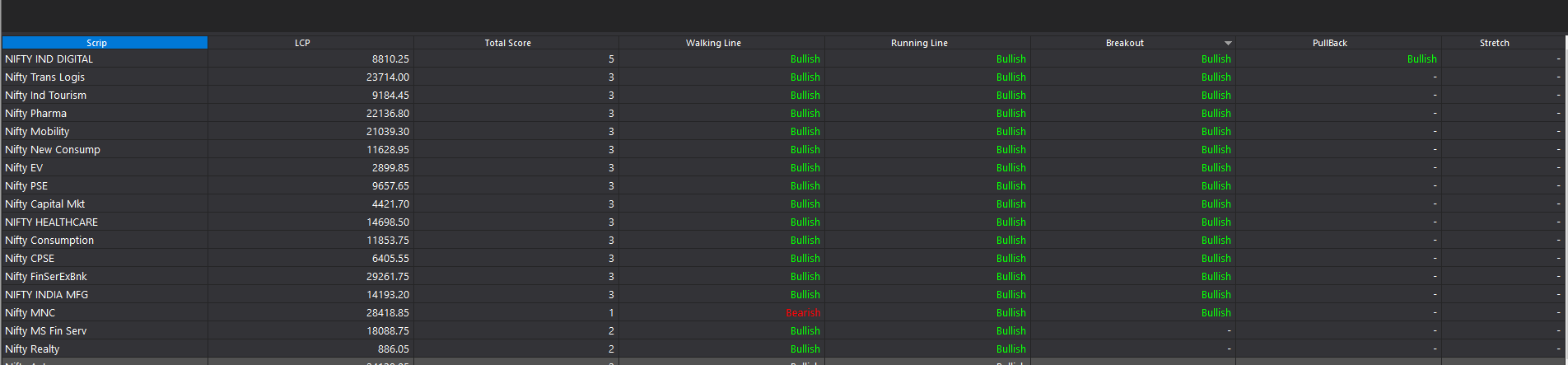Click the Bullish PullBack cell for NIFTY IND DIGITAL
The width and height of the screenshot is (1568, 365).
1421,58
